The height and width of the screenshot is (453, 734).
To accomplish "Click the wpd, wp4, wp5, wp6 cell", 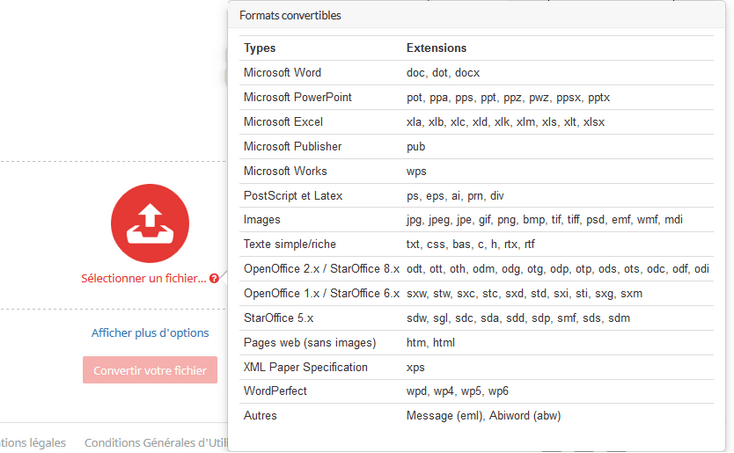I will click(457, 391).
